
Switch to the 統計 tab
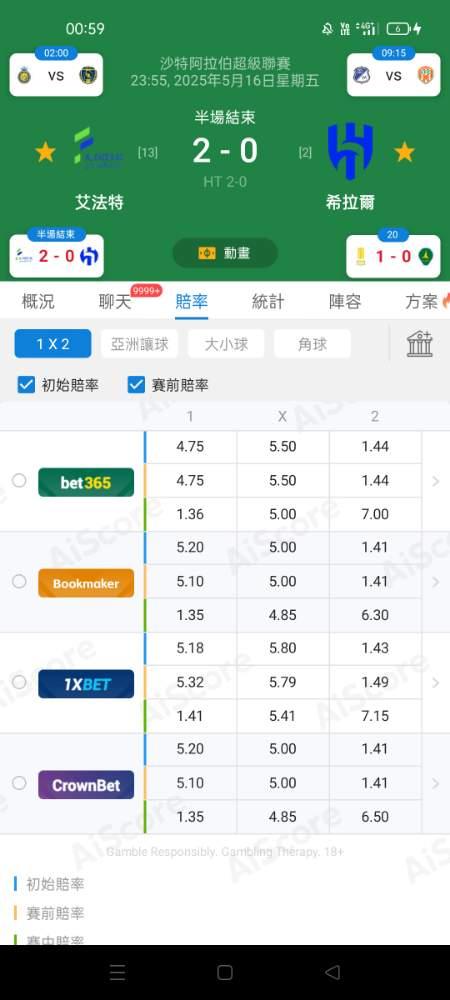pyautogui.click(x=268, y=302)
